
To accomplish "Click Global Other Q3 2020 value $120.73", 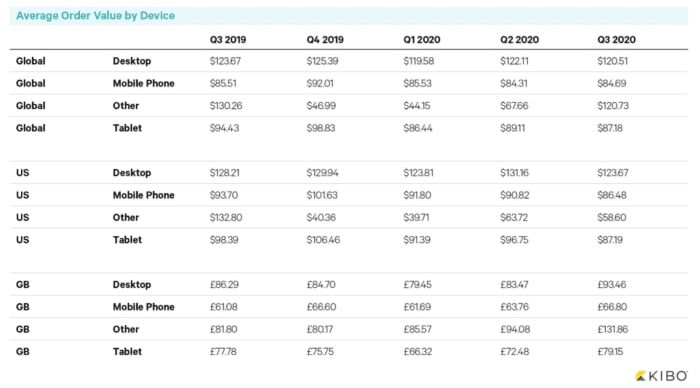I will 613,106.
